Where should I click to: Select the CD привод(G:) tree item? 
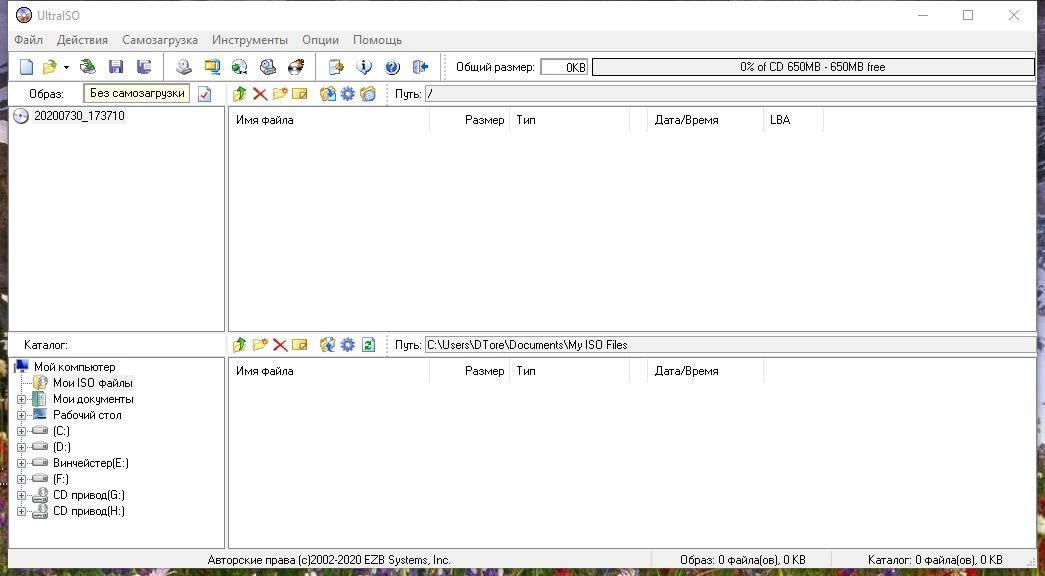point(89,495)
